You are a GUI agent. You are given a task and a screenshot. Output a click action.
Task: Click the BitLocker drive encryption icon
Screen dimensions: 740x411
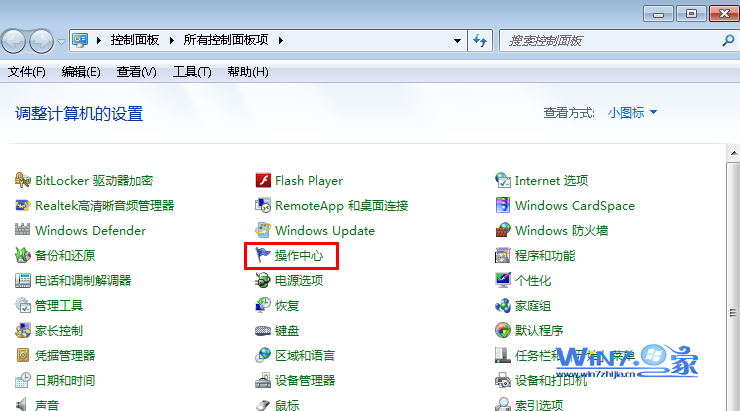22,180
